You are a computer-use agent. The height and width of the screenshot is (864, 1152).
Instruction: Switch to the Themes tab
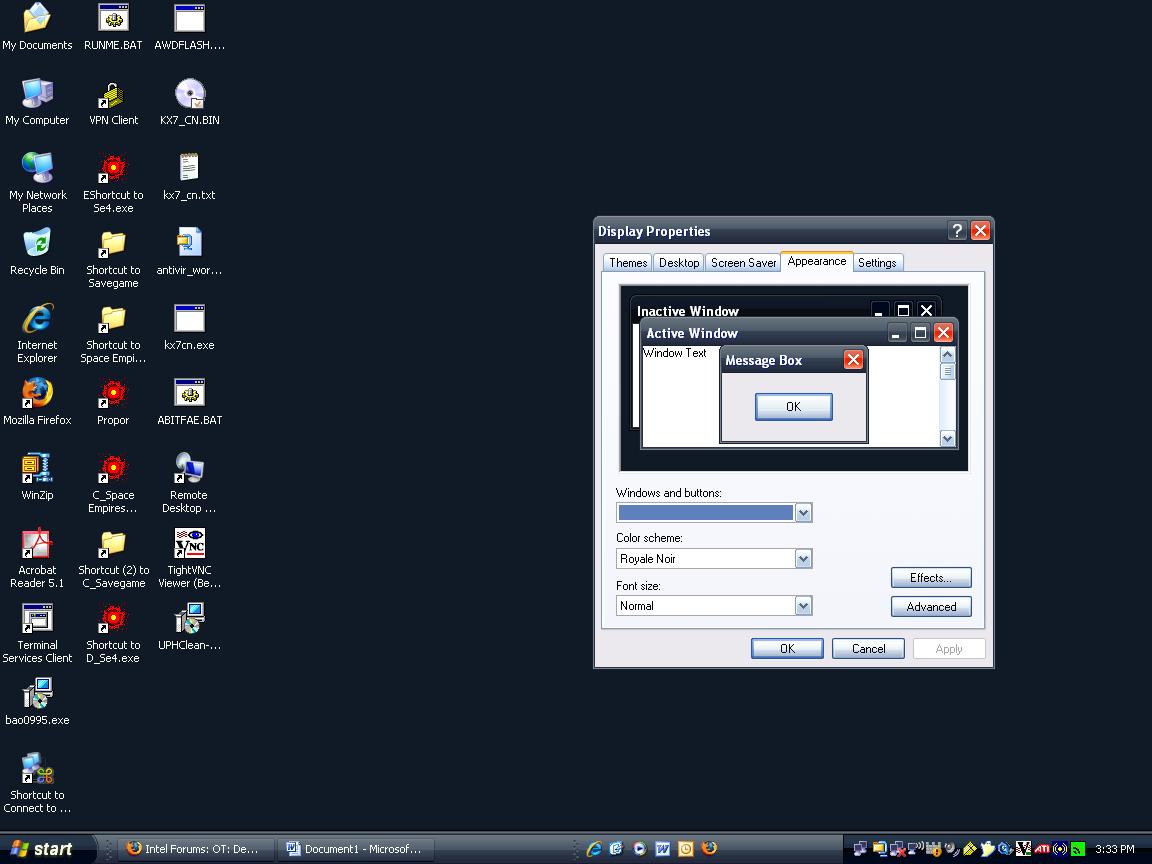(x=628, y=263)
